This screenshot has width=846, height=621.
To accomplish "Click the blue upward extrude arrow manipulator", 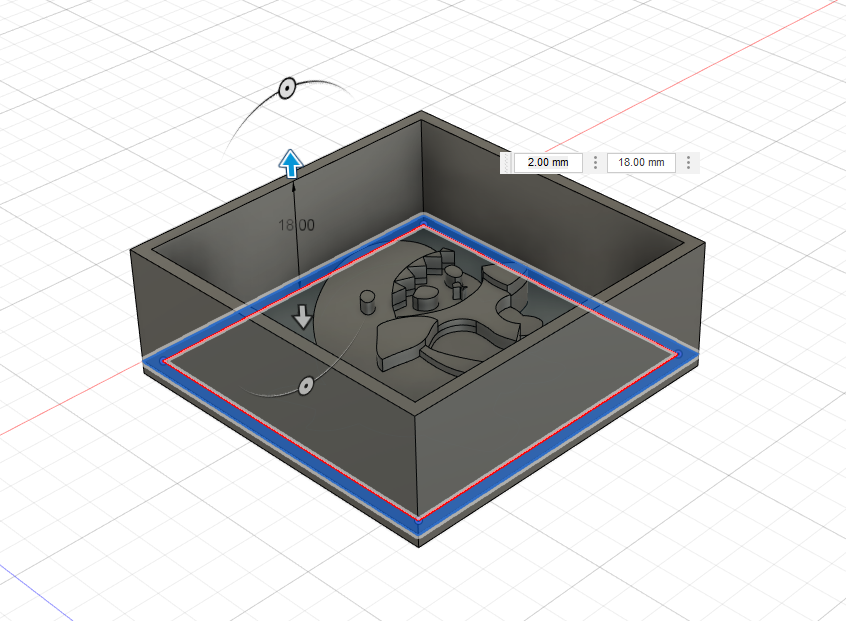I will (x=291, y=163).
